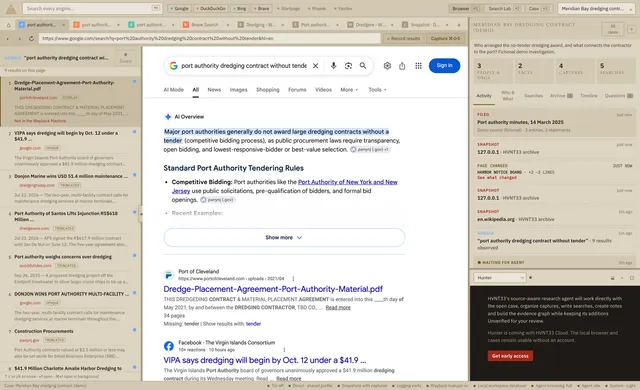Expand Google Tools menu
Viewport: 640px width, 390px height.
pos(377,90)
